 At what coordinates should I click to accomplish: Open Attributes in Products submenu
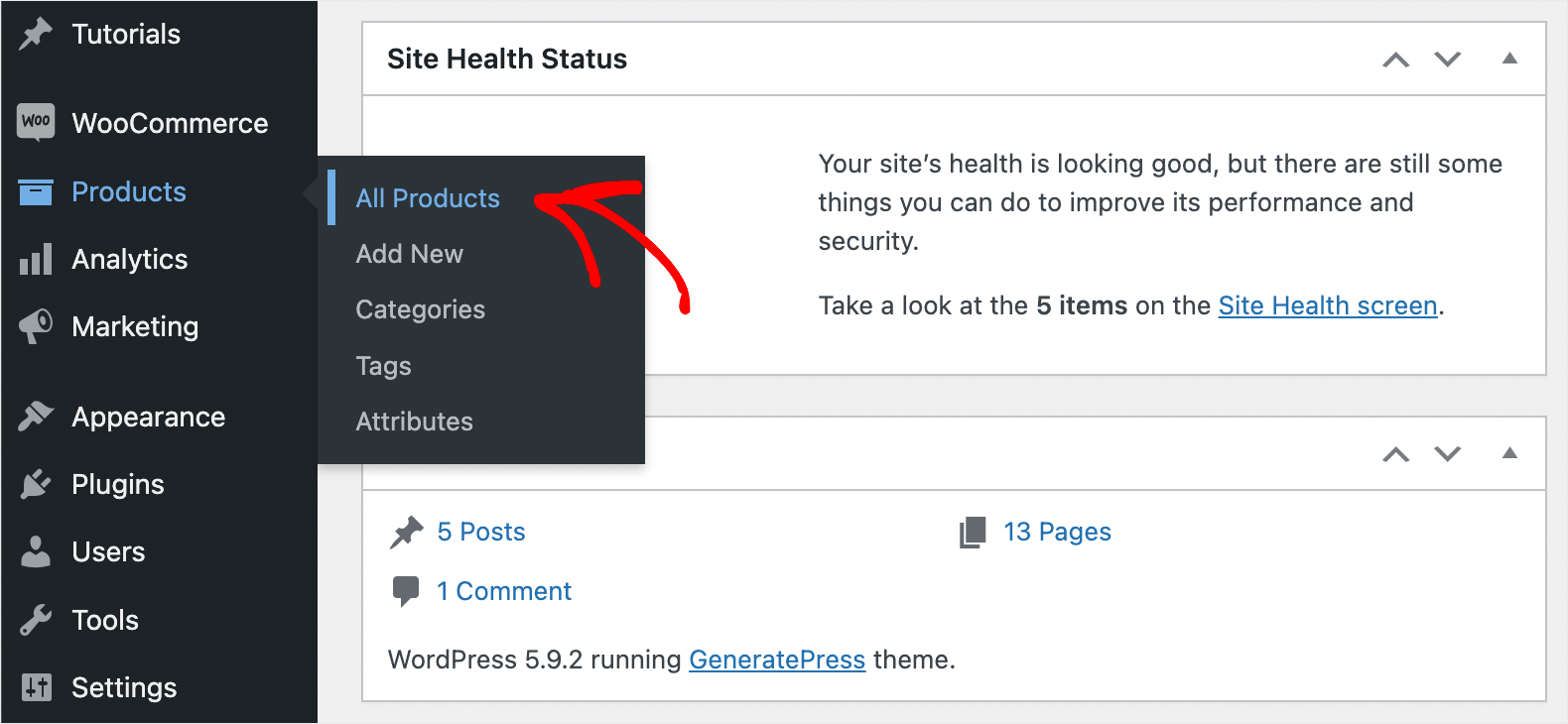(414, 422)
